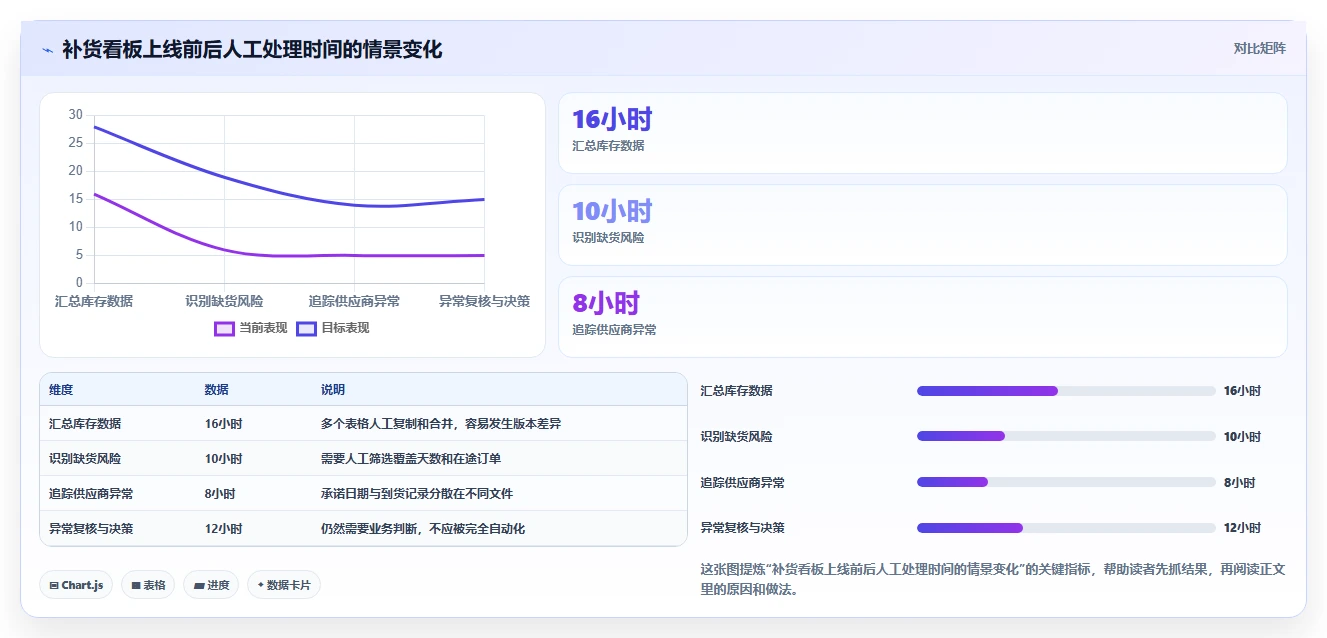The image size is (1327, 638).
Task: Click the 16小时 cell in the table
Action: tap(224, 424)
